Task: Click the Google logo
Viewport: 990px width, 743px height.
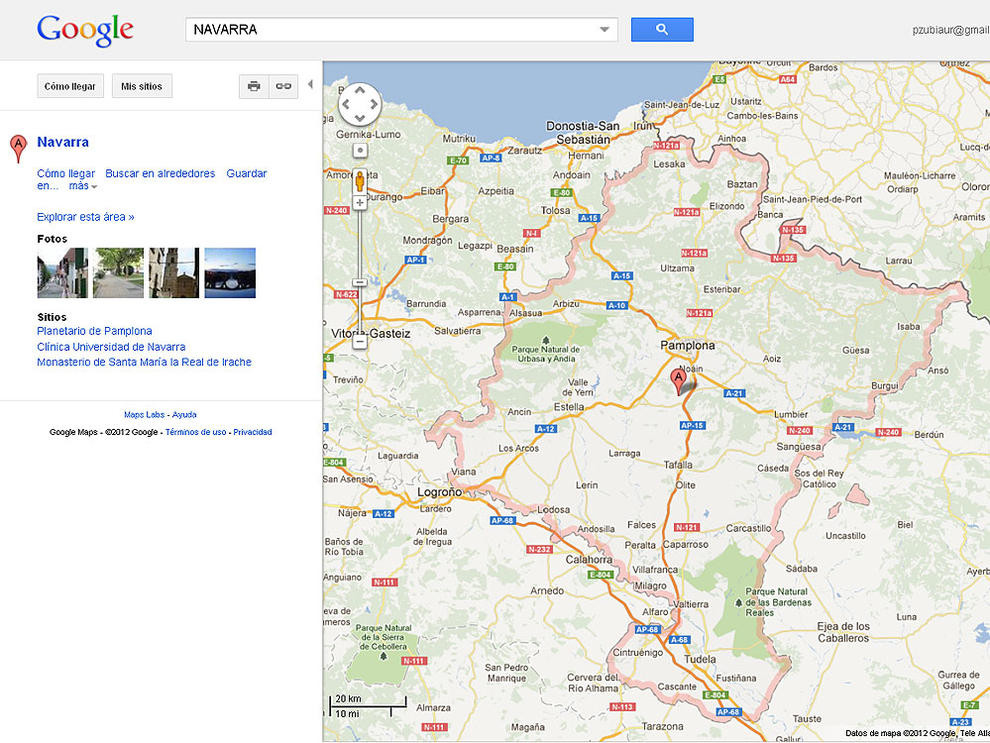Action: (x=85, y=30)
